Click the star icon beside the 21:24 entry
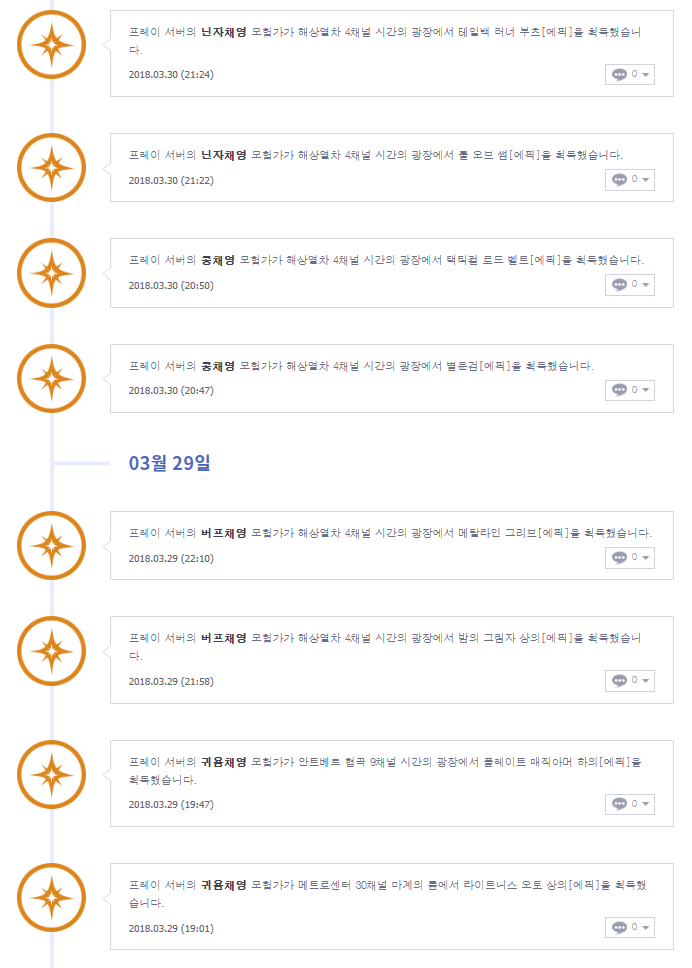 (52, 44)
